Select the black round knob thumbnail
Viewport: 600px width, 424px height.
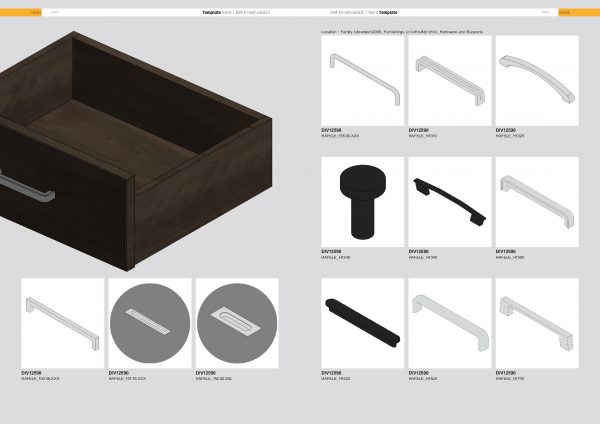[x=362, y=201]
